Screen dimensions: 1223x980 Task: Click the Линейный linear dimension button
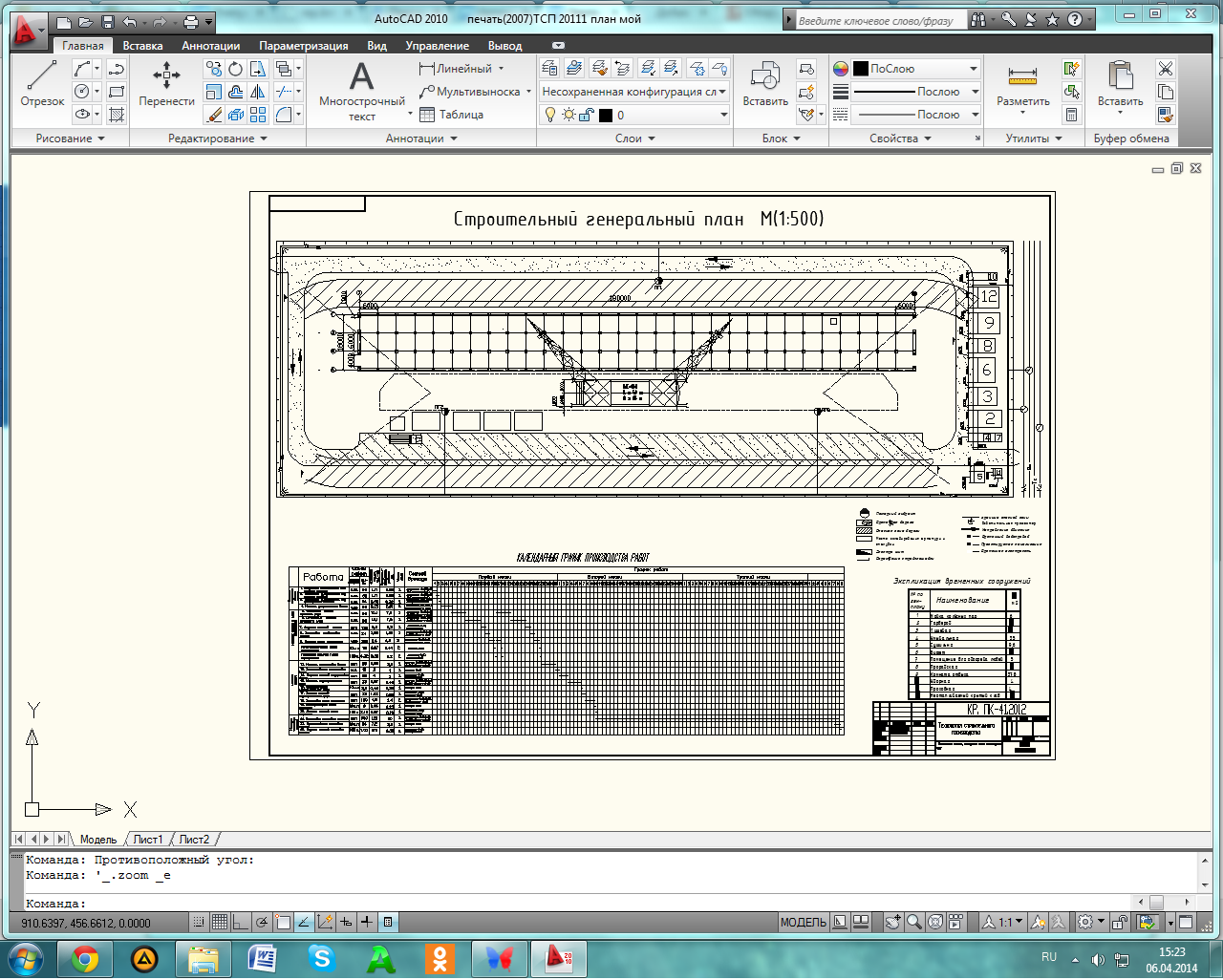(456, 69)
